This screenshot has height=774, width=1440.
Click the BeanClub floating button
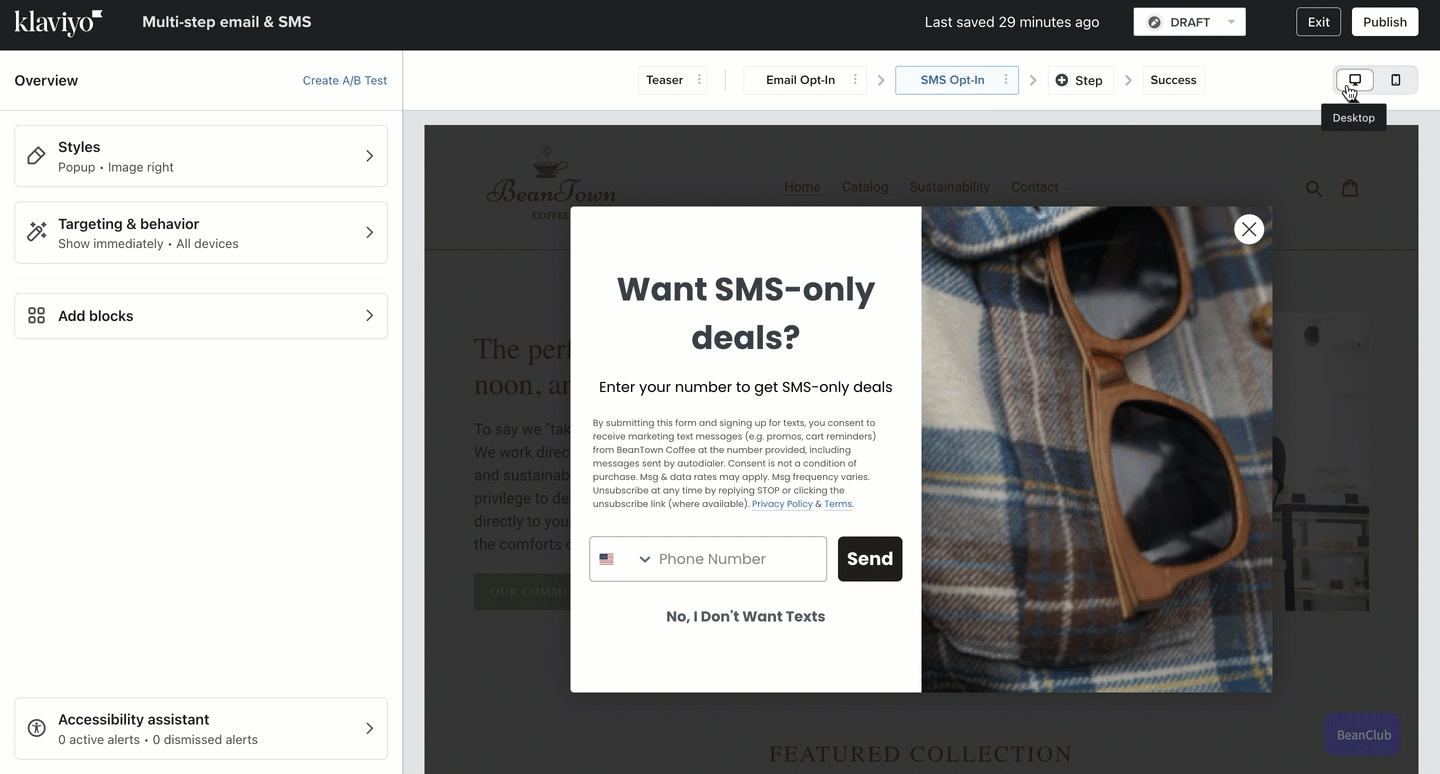(x=1363, y=734)
